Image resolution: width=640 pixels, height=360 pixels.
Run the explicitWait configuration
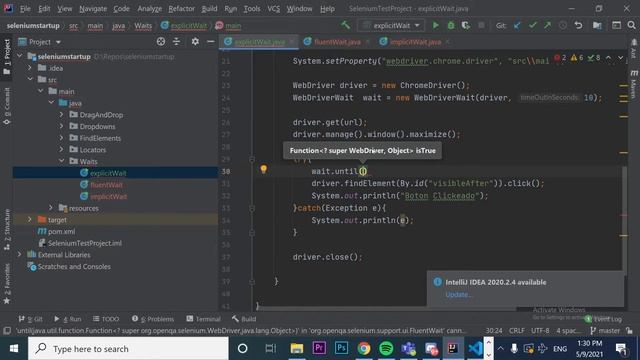point(436,25)
